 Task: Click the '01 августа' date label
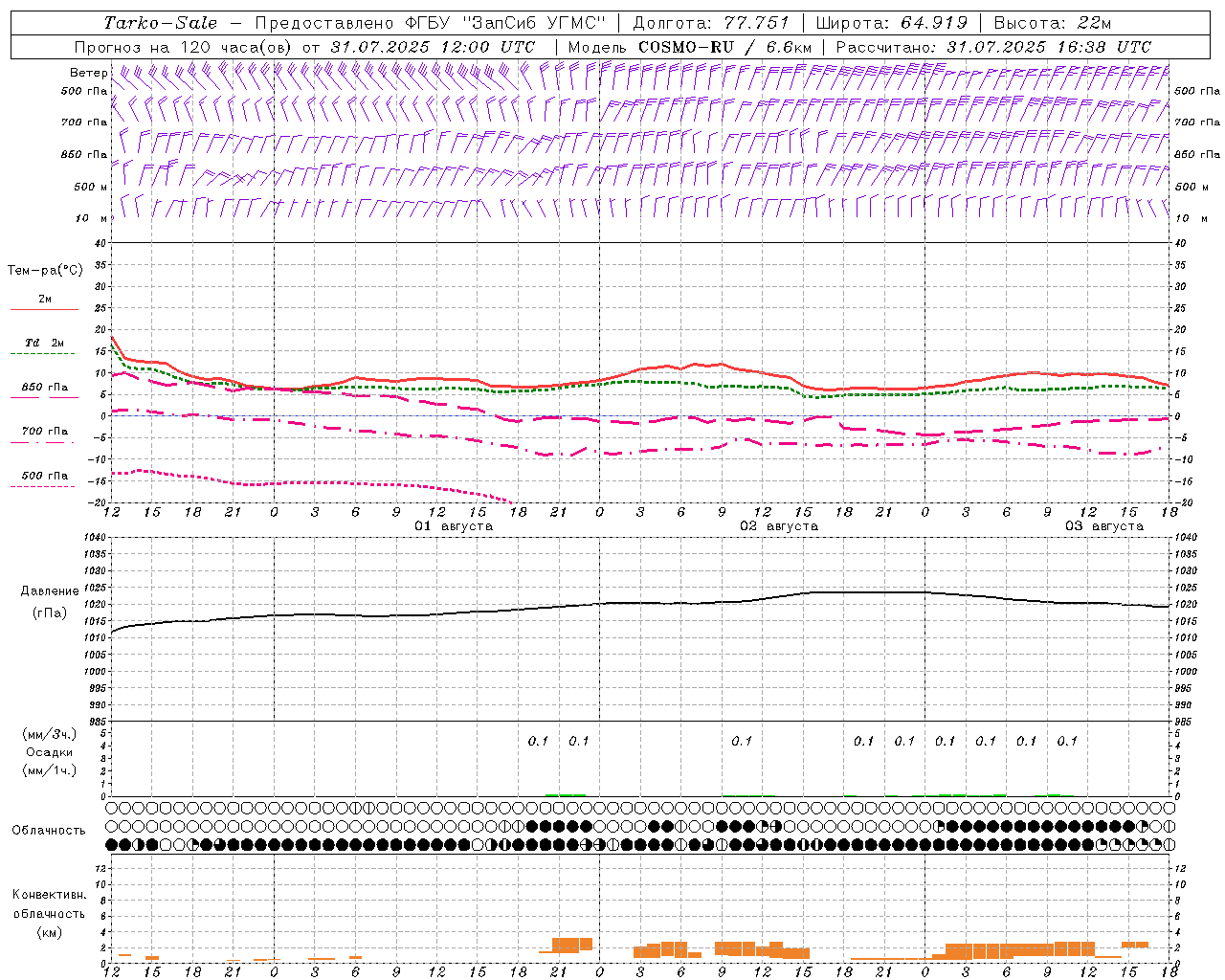tap(454, 526)
